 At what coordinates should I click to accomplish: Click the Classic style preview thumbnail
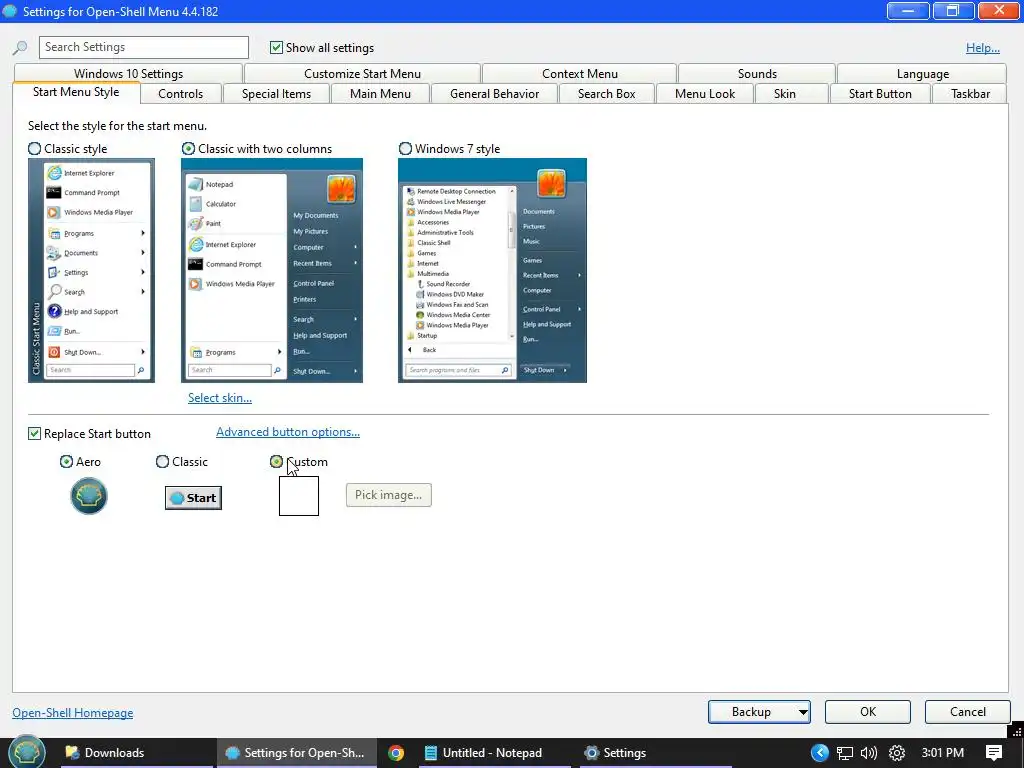click(91, 270)
